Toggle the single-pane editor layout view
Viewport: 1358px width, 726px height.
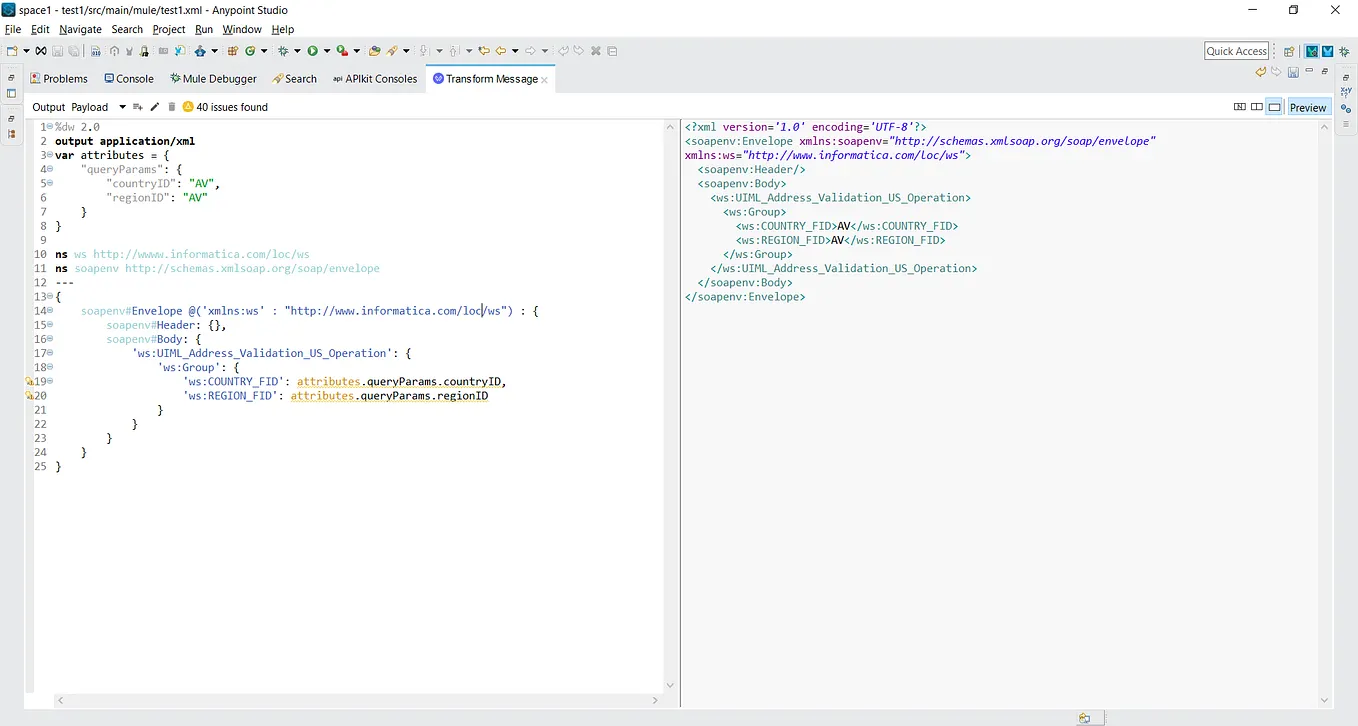point(1273,107)
